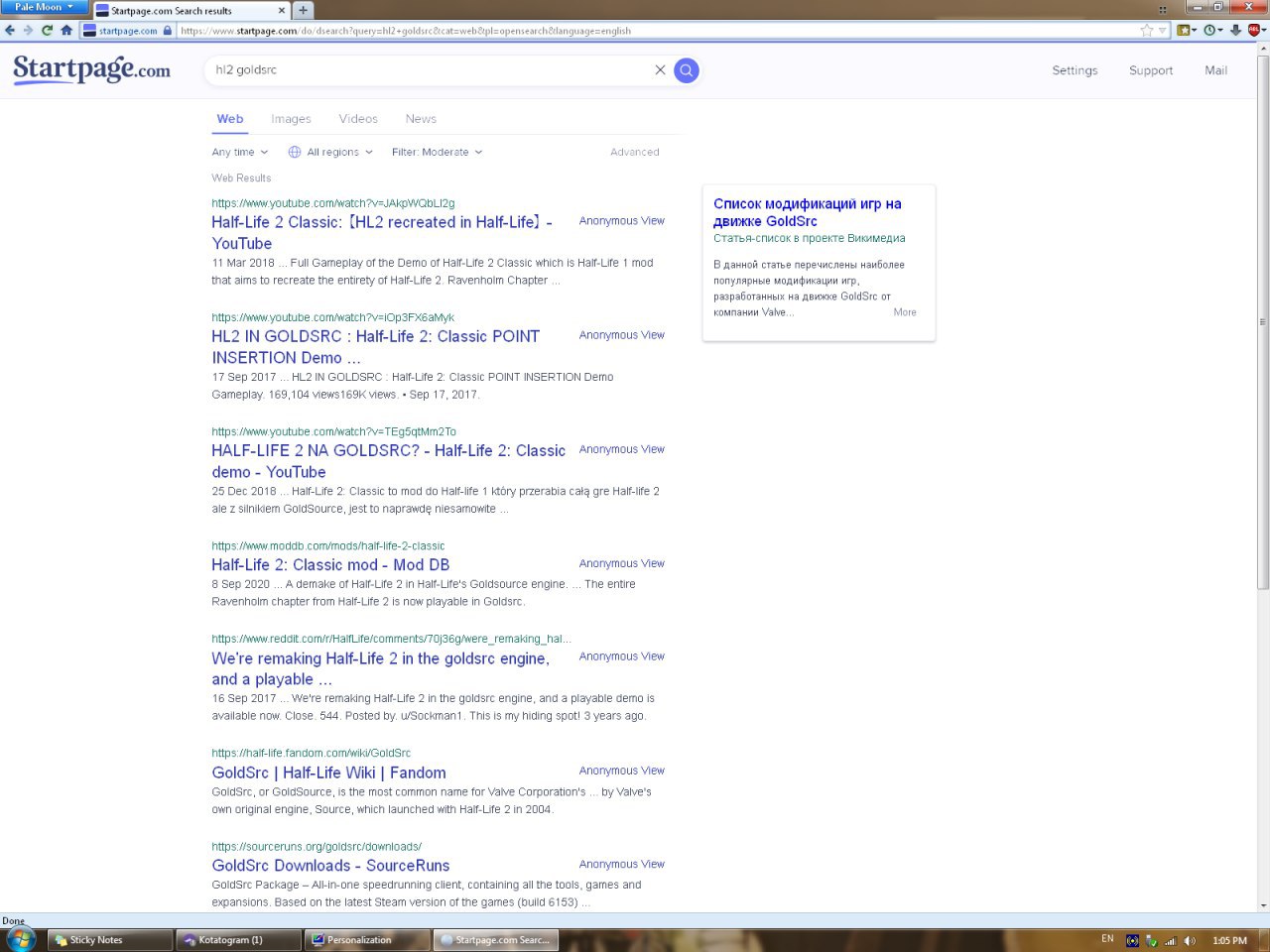Bookmark this page with the star icon
This screenshot has height=952, width=1270.
pyautogui.click(x=1147, y=30)
